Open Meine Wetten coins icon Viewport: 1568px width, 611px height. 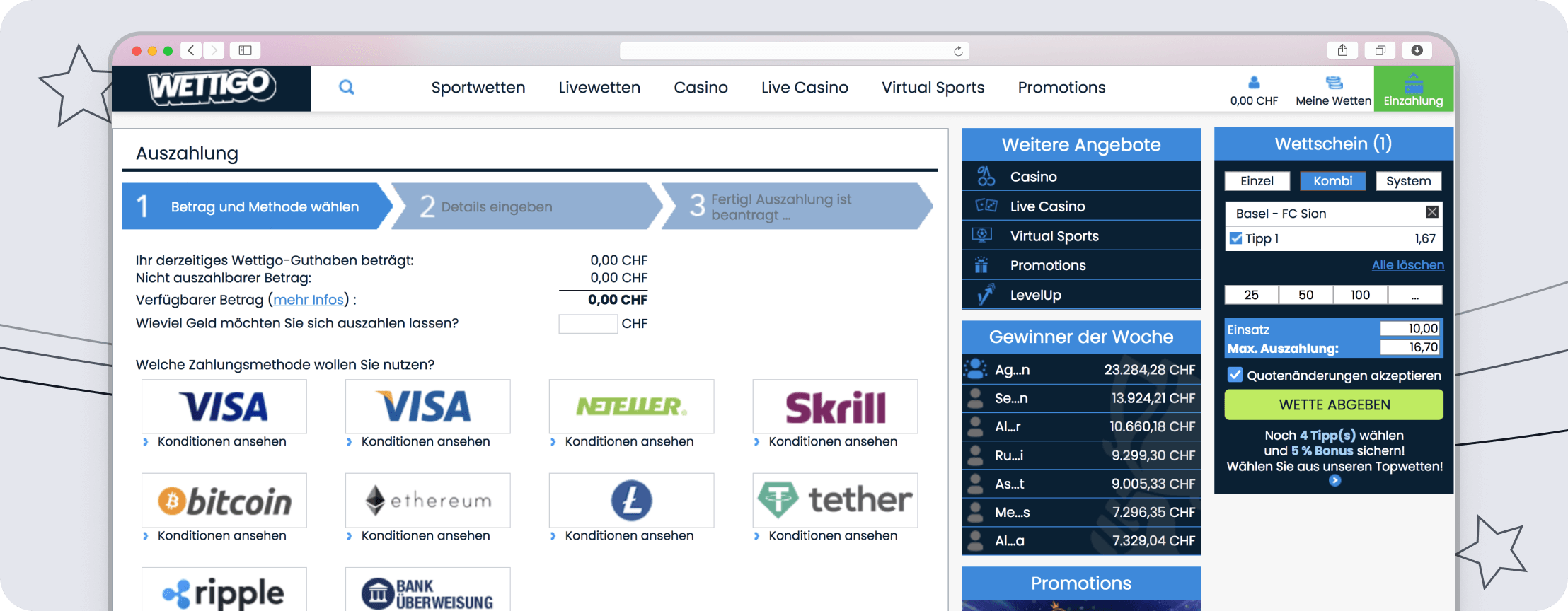click(1334, 83)
